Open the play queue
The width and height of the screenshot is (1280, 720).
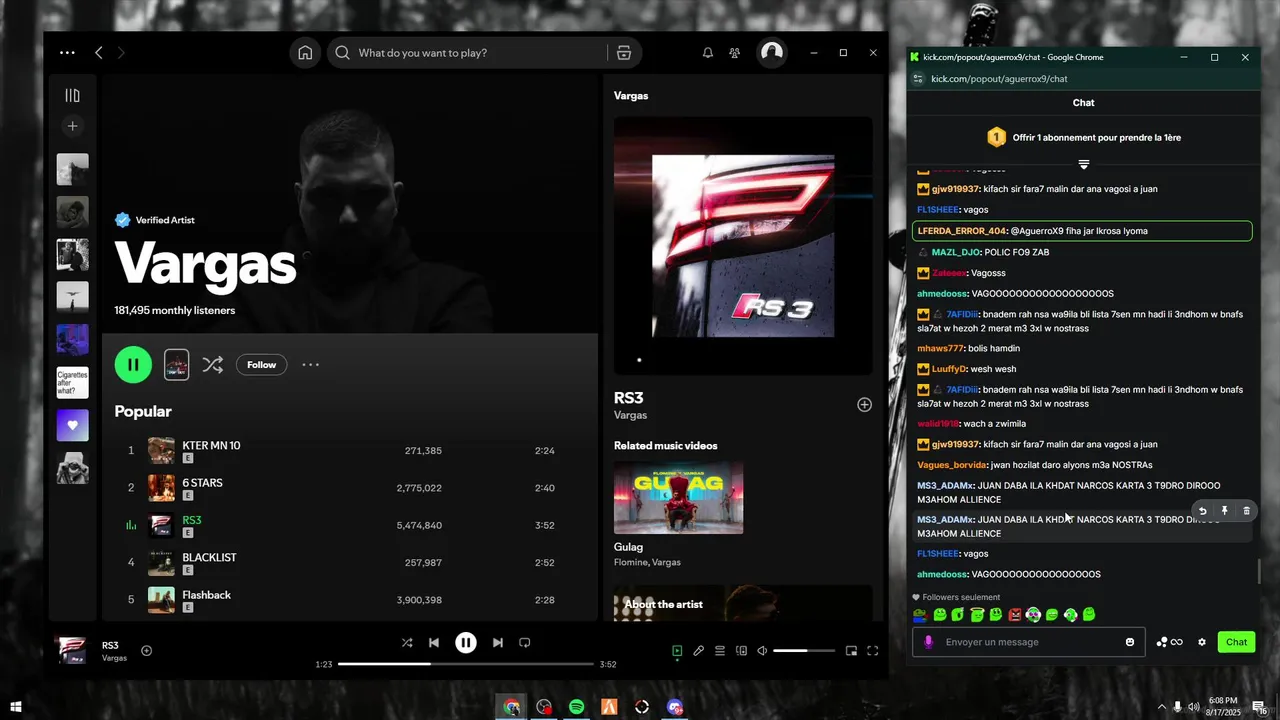coord(720,651)
